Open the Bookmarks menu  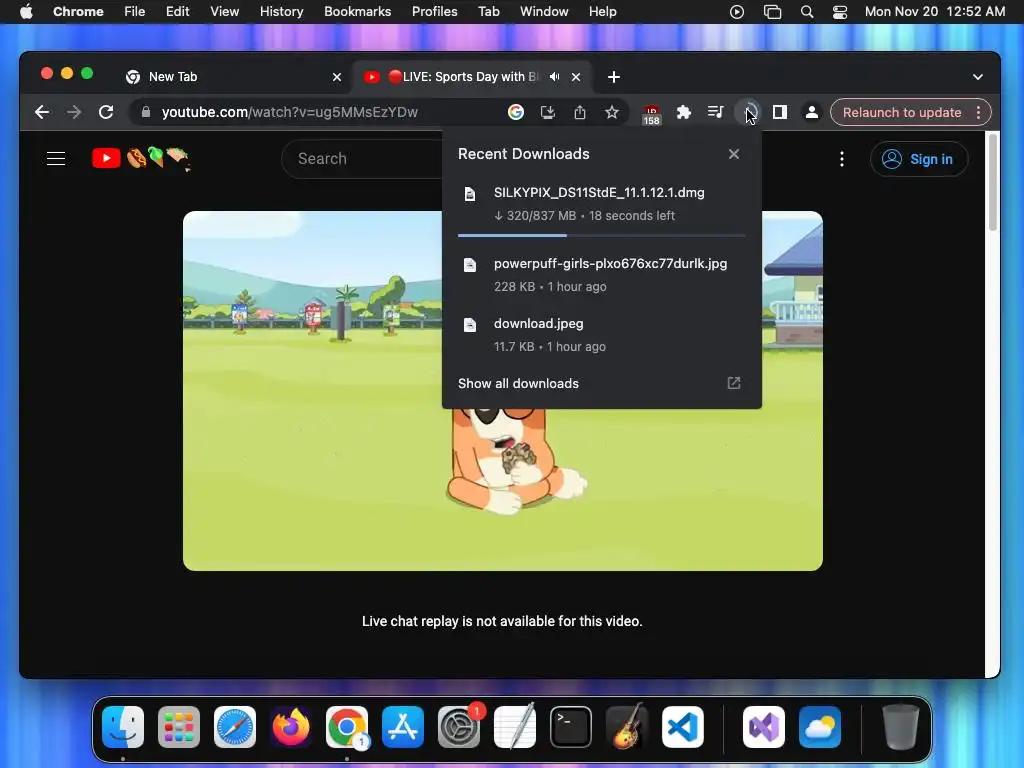[357, 12]
